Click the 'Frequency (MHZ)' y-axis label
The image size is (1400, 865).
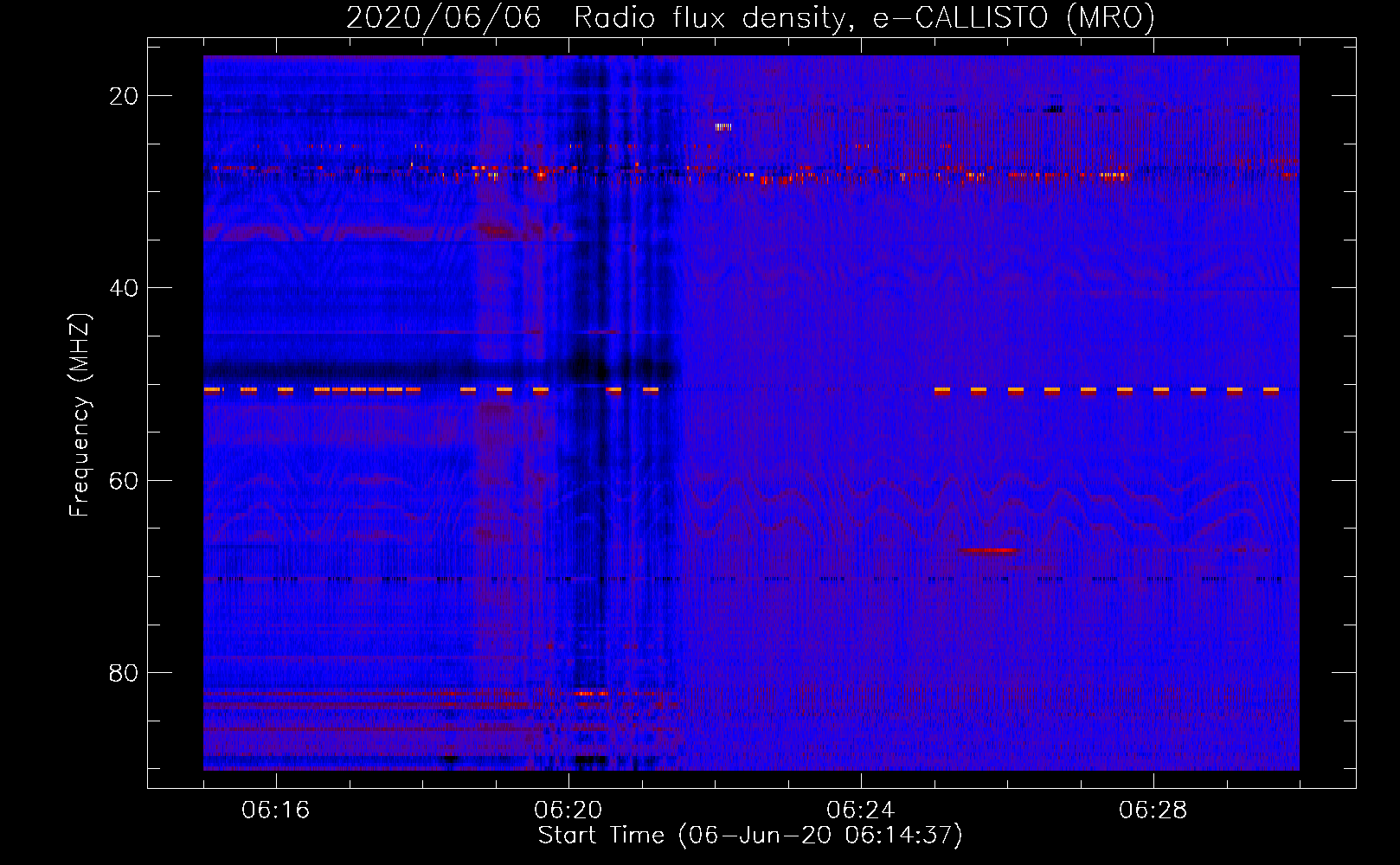click(x=80, y=415)
